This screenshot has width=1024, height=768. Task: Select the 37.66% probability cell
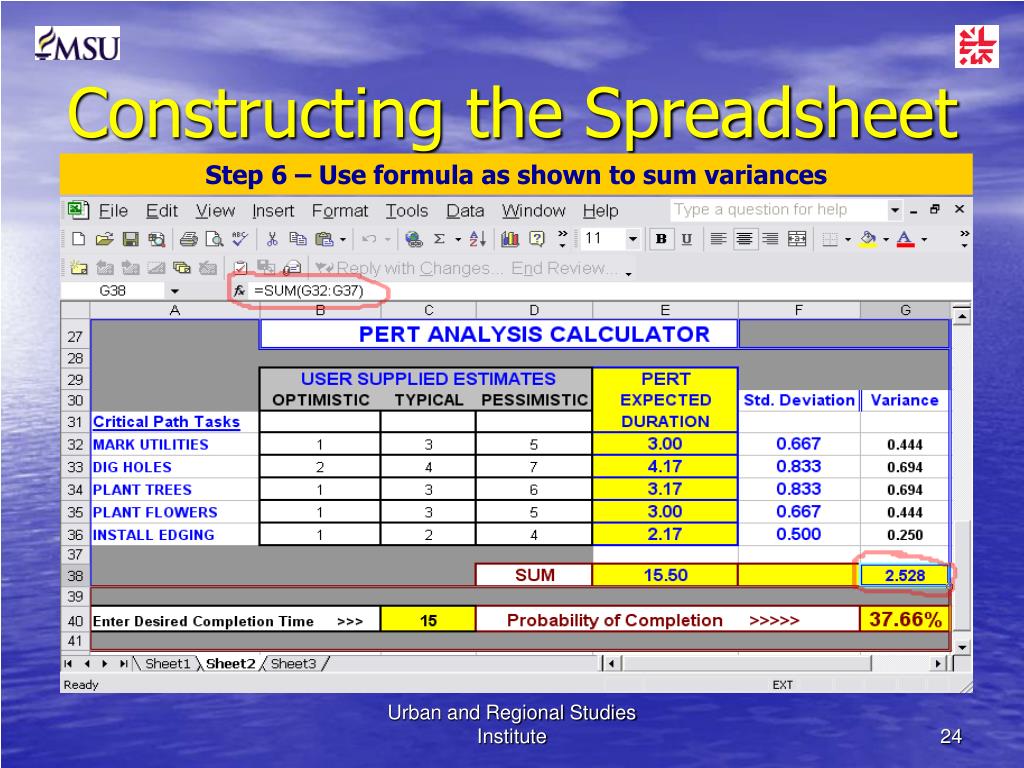(904, 619)
